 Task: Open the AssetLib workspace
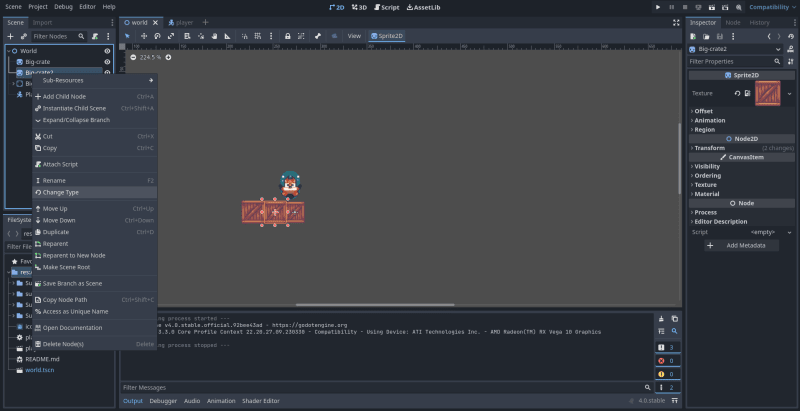(x=423, y=7)
